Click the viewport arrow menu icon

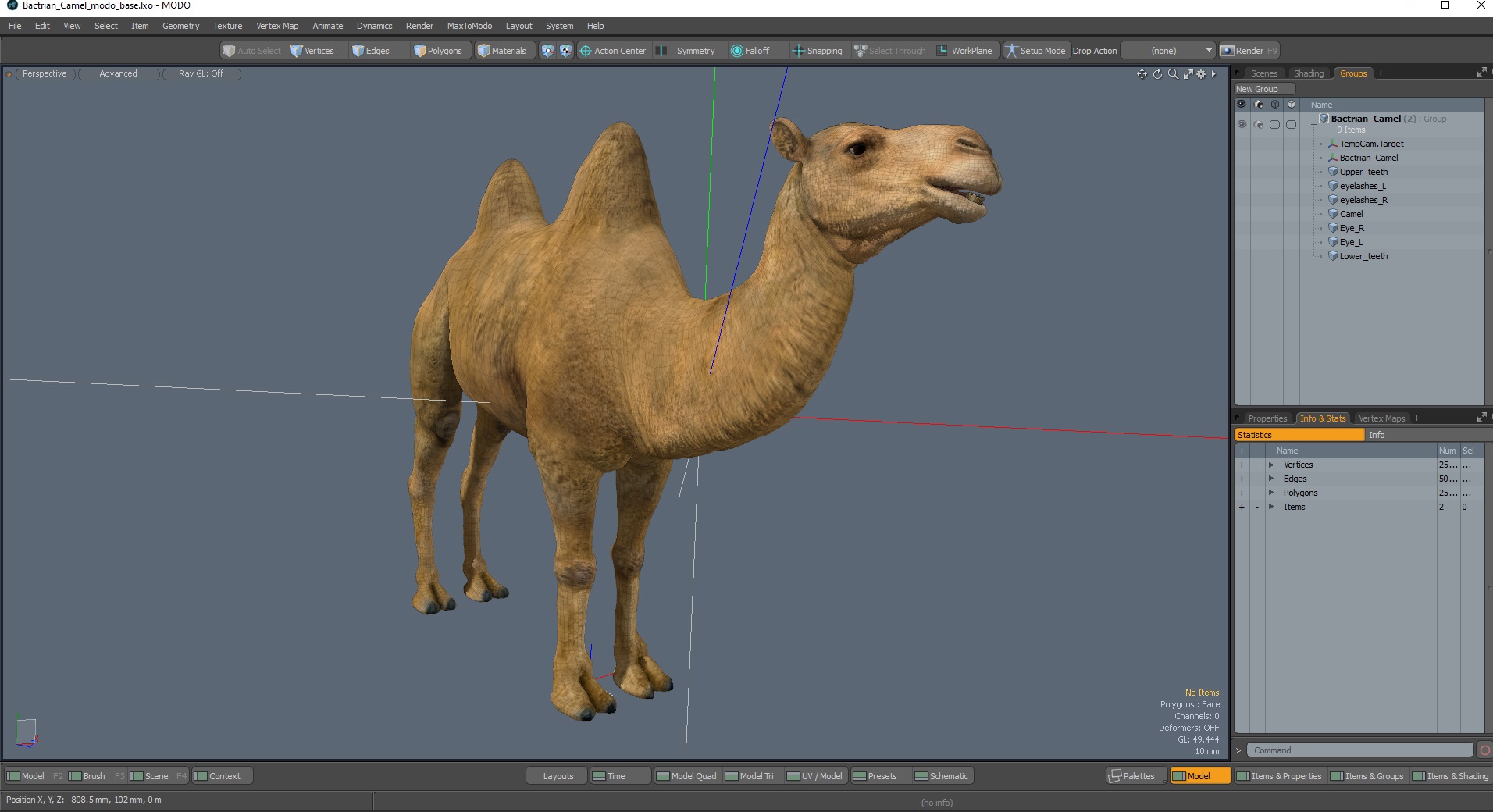[x=1213, y=74]
